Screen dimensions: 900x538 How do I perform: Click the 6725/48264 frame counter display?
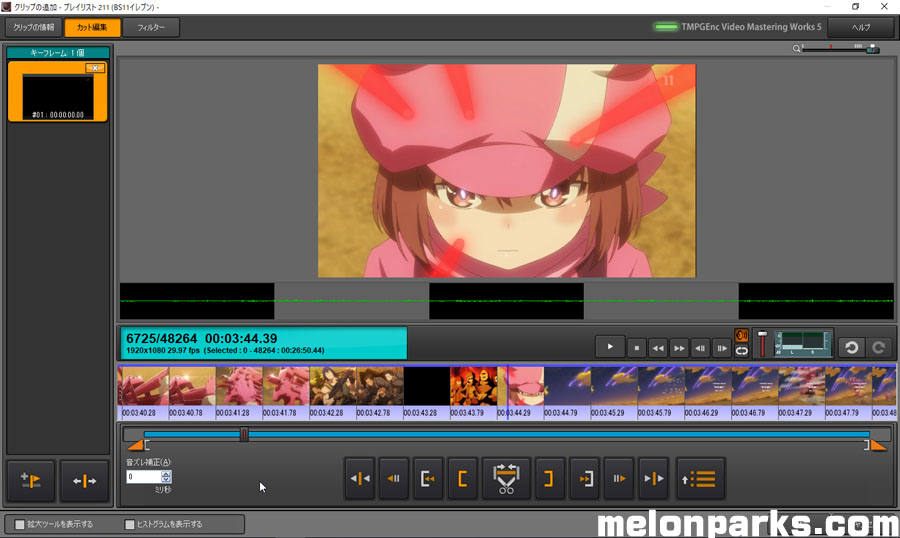tap(264, 343)
